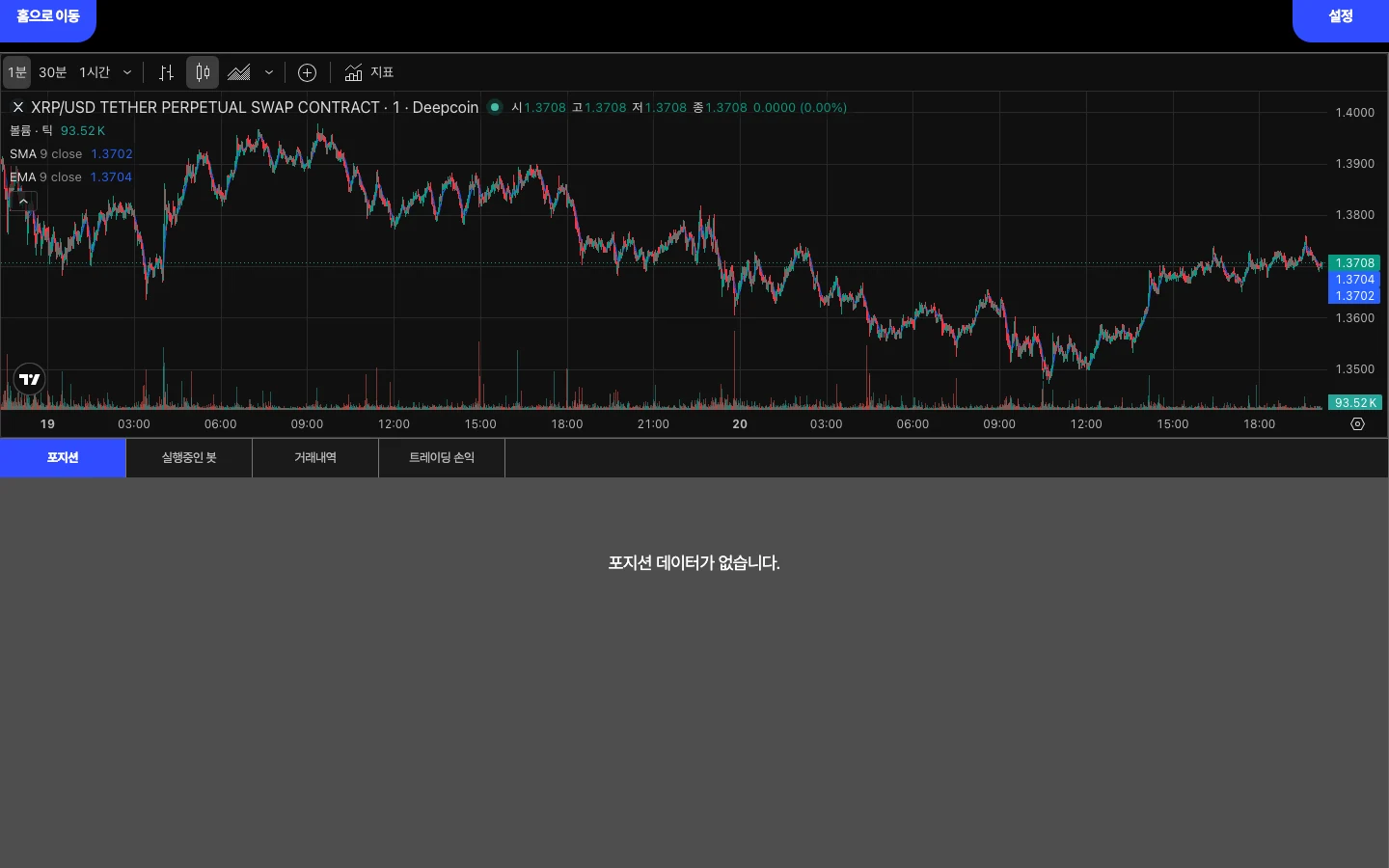1389x868 pixels.
Task: Switch to the 30분 interval
Action: coord(53,72)
